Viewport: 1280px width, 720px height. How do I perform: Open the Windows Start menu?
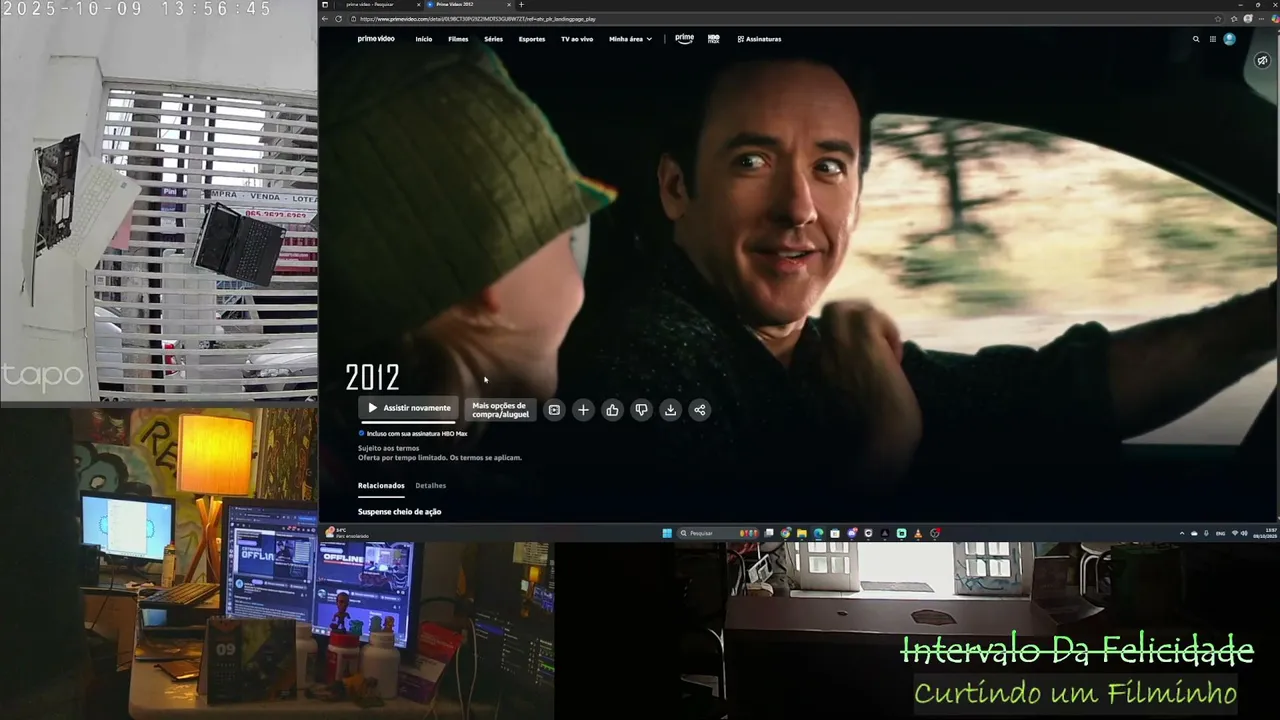tap(667, 533)
